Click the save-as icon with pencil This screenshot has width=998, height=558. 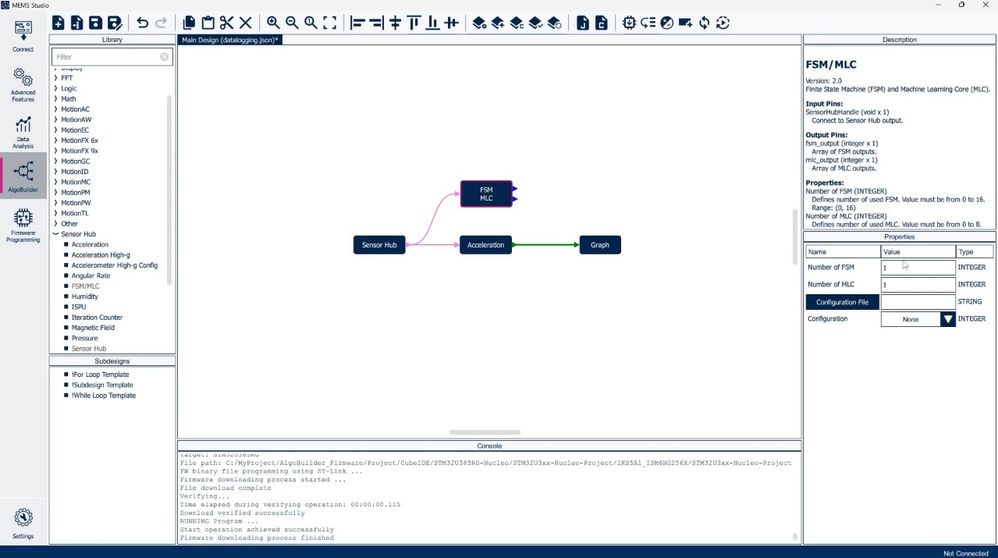115,23
